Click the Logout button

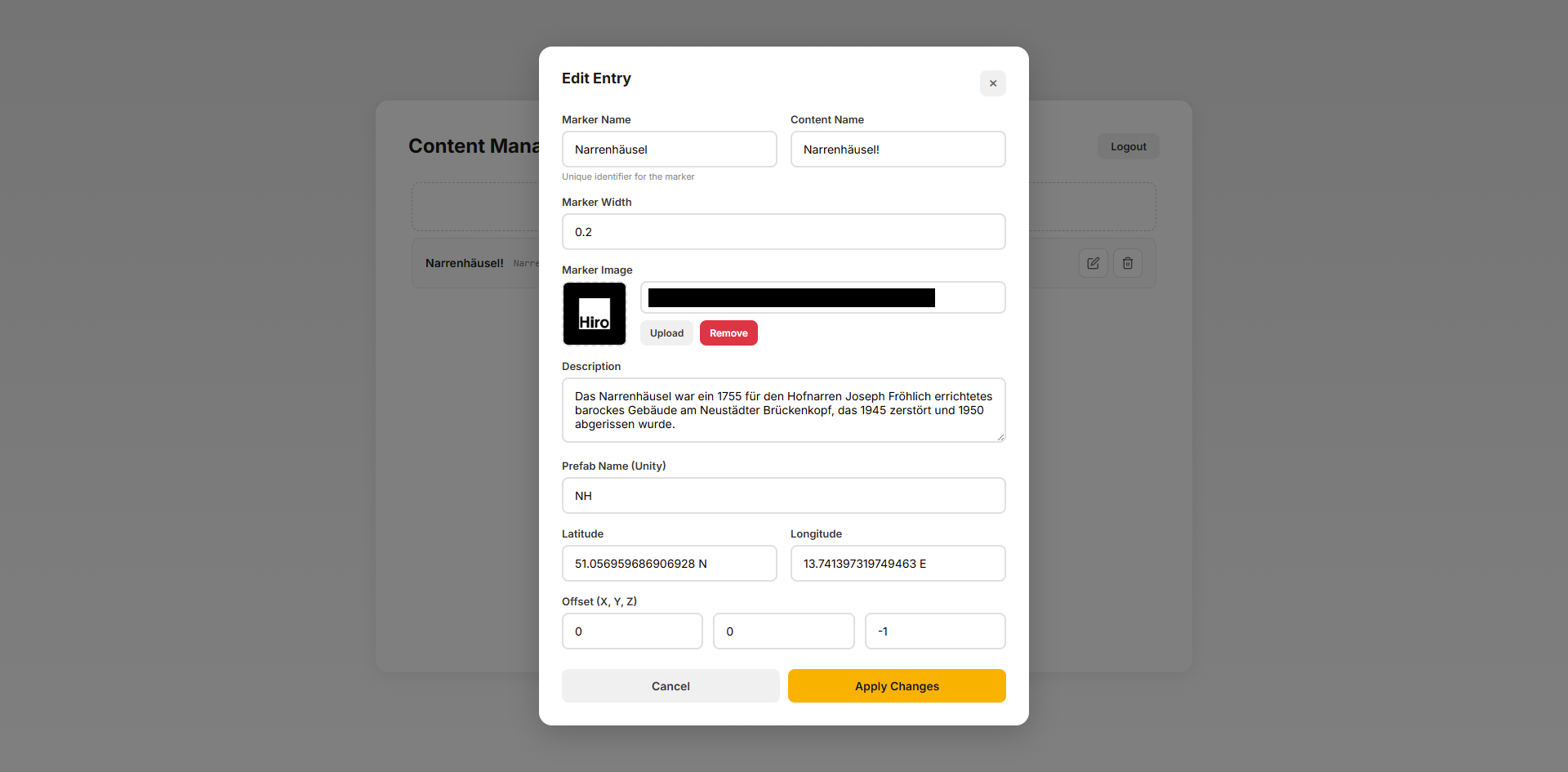pyautogui.click(x=1128, y=147)
